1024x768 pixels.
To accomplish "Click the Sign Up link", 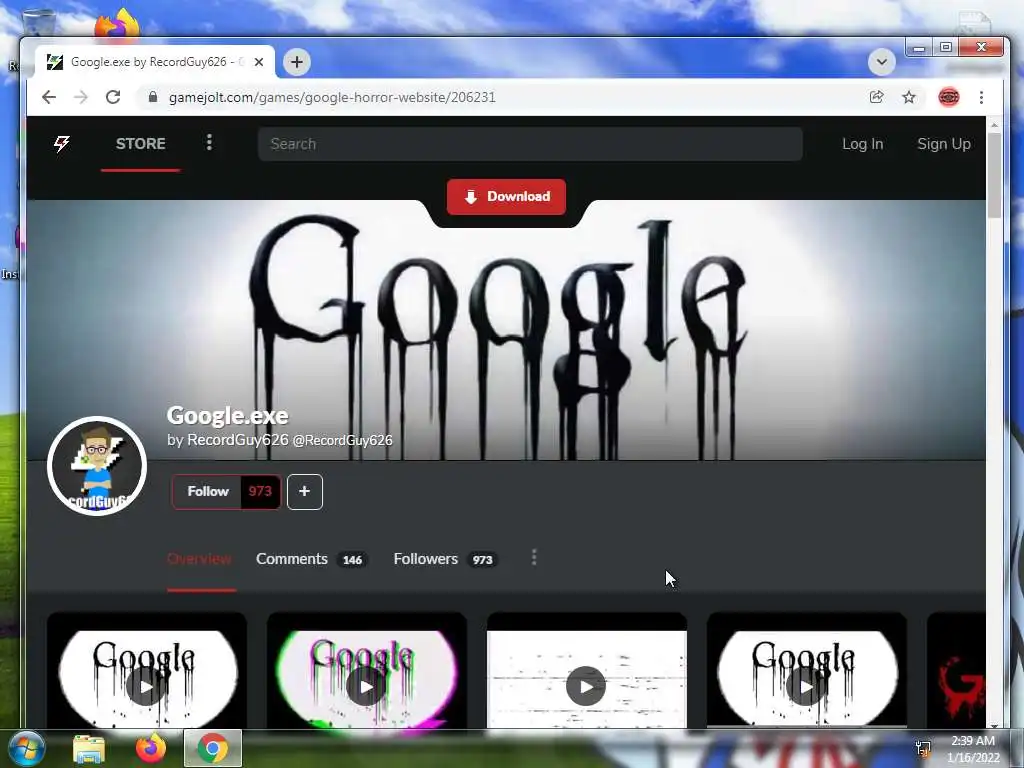I will click(944, 144).
